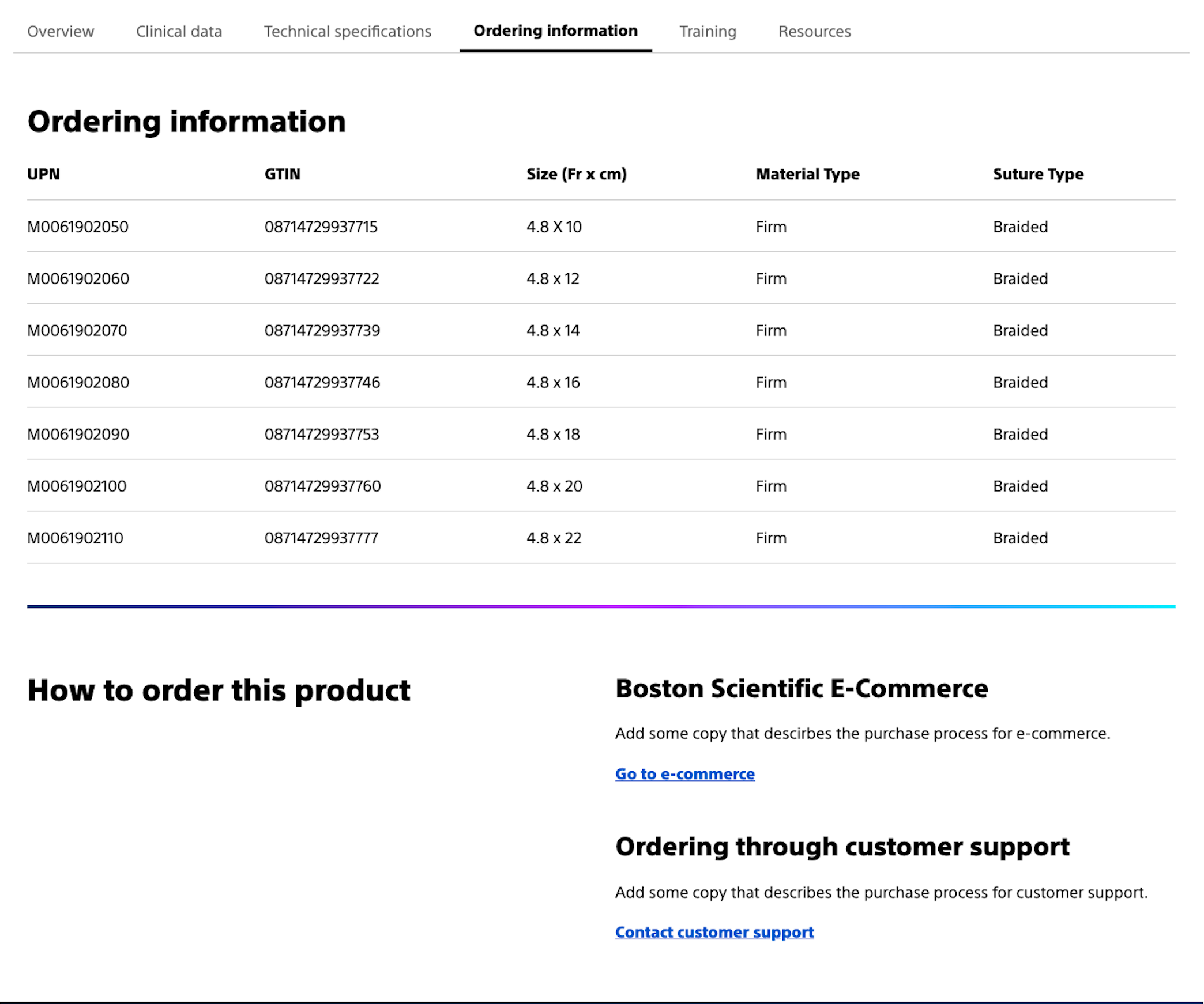Click GTIN 08714729937777 in the last row
Image resolution: width=1204 pixels, height=1004 pixels.
point(321,537)
